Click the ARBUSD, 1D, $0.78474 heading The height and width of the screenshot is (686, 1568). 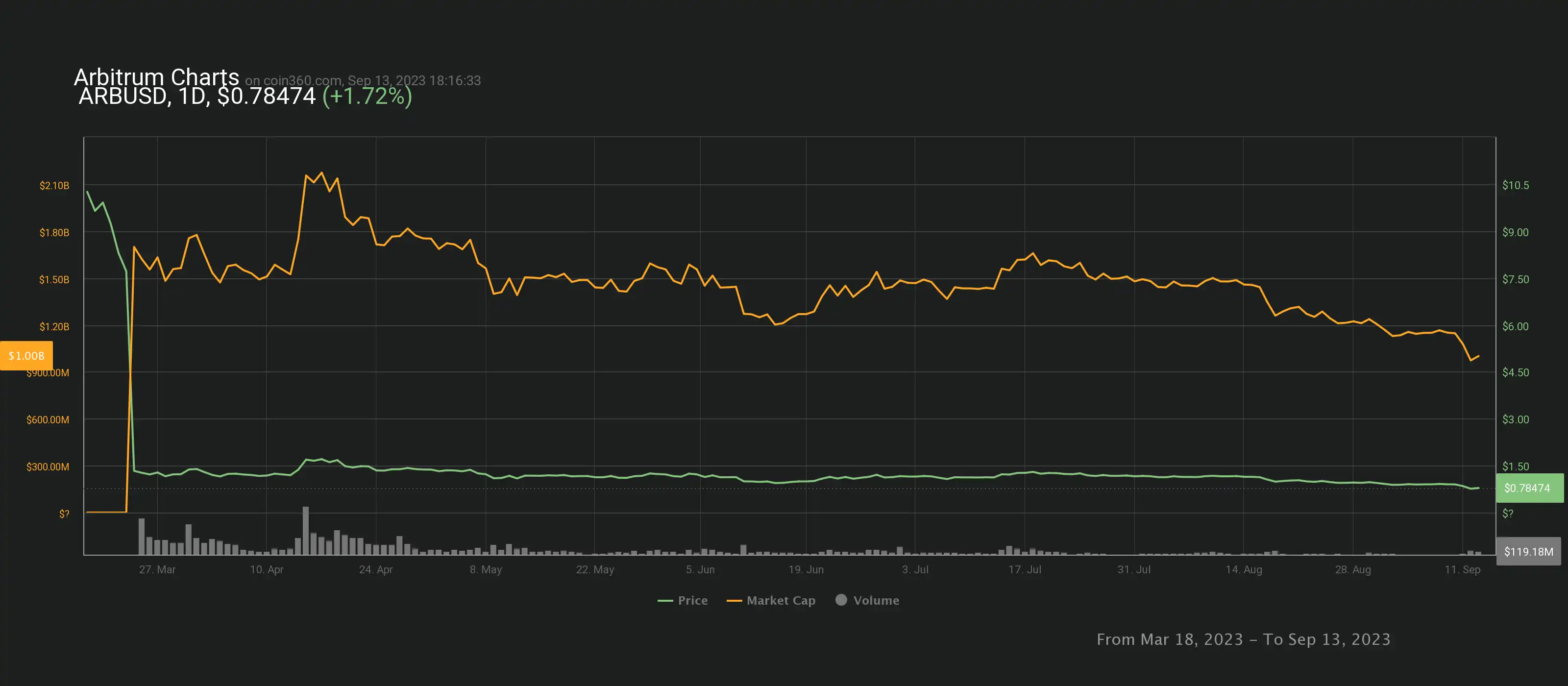pos(197,96)
